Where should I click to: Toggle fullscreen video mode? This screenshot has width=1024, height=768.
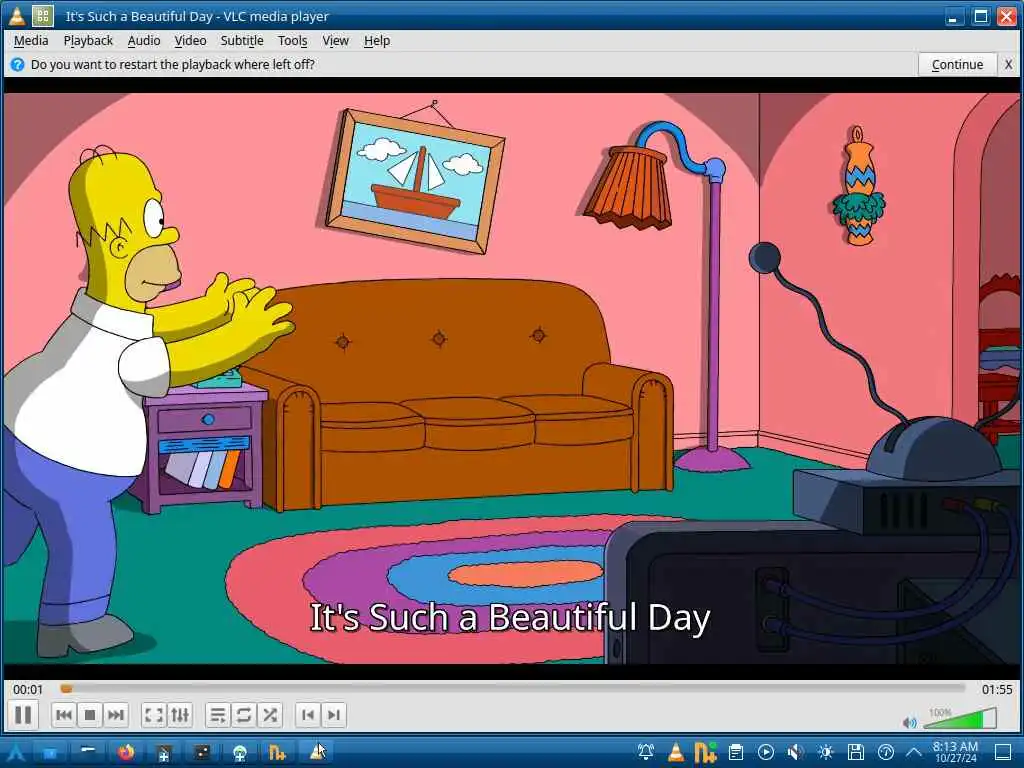click(x=153, y=715)
